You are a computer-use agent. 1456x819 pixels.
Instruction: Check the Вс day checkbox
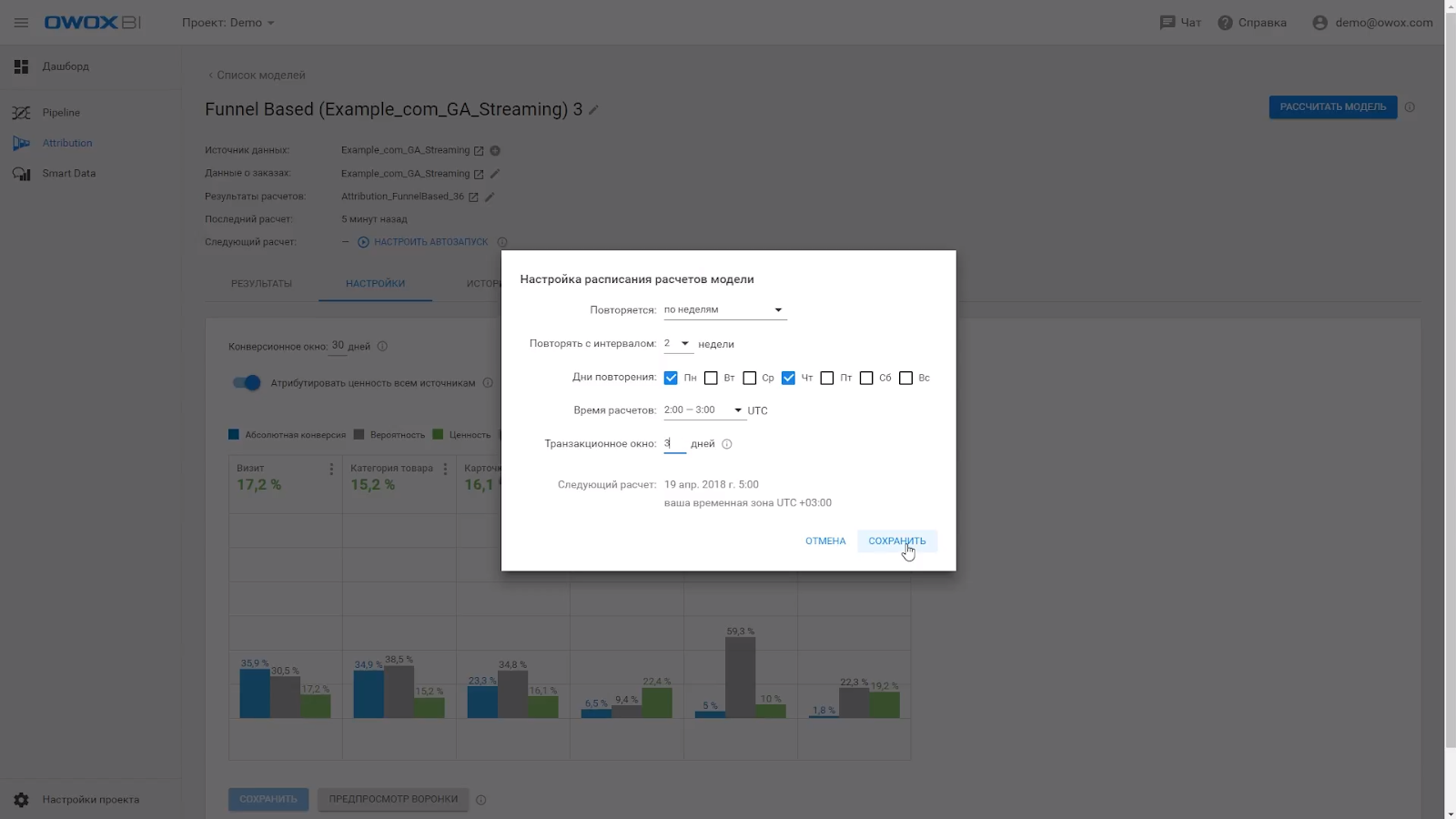point(905,378)
